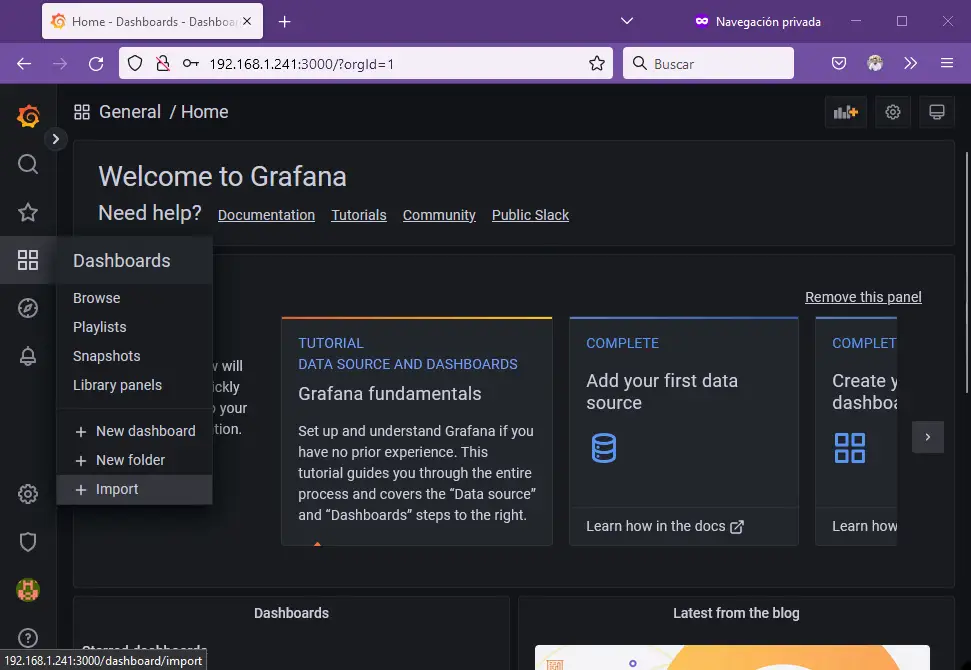Open Starred dashboards star icon in sidebar
The image size is (971, 670).
click(x=28, y=212)
